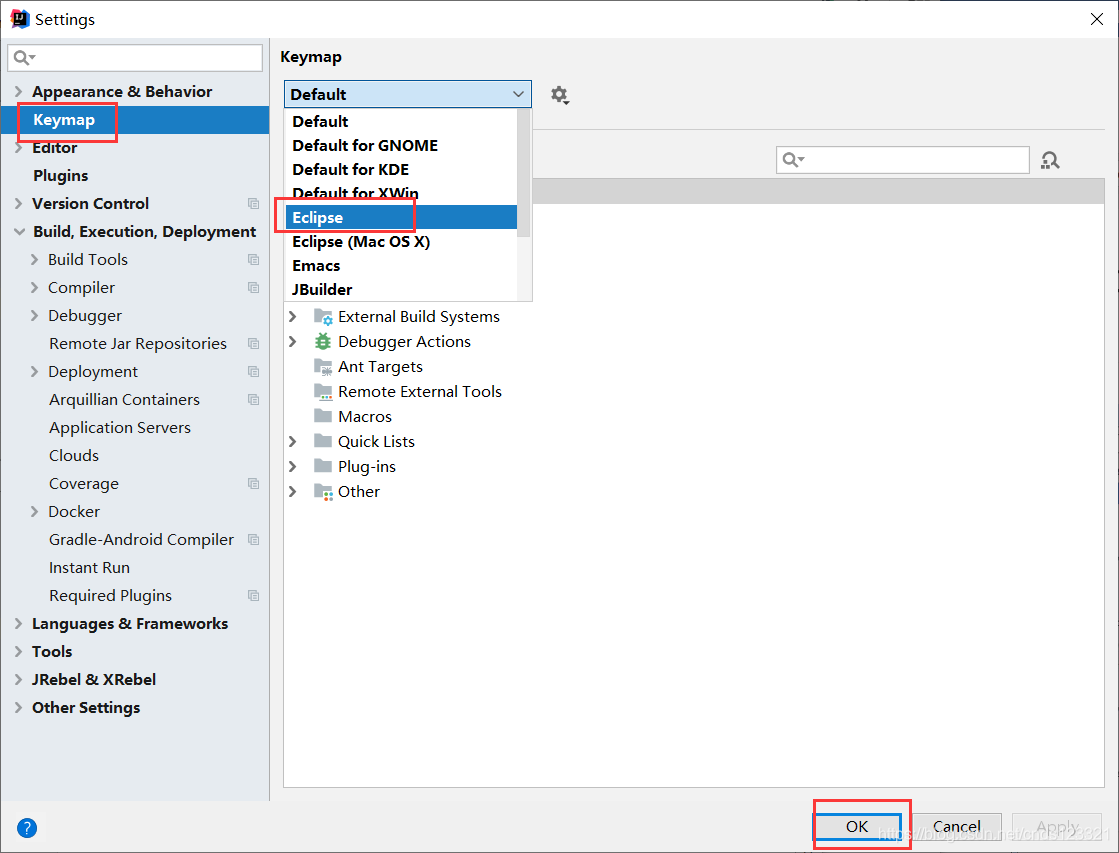
Task: Confirm settings with OK button
Action: coord(858,827)
